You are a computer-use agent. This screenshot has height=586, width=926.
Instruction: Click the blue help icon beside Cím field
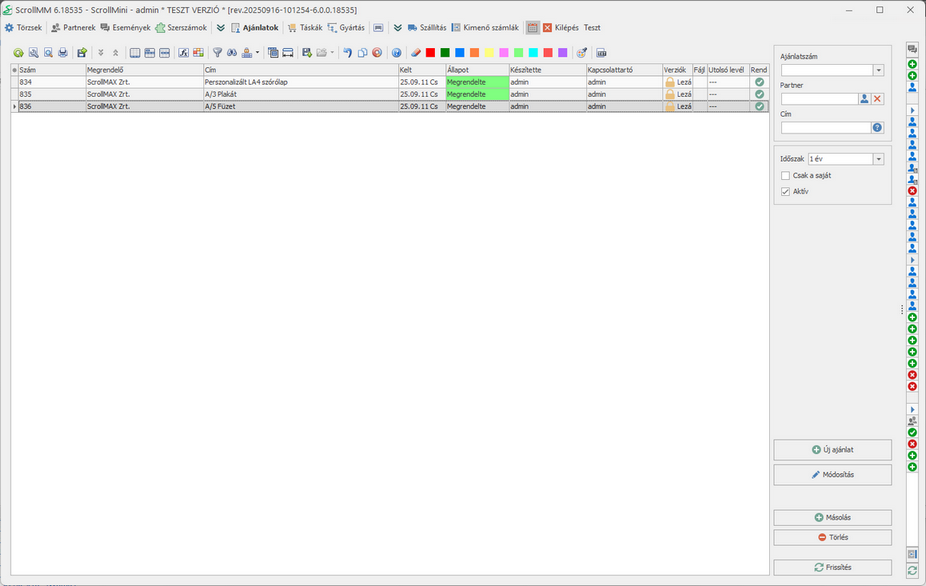point(877,128)
